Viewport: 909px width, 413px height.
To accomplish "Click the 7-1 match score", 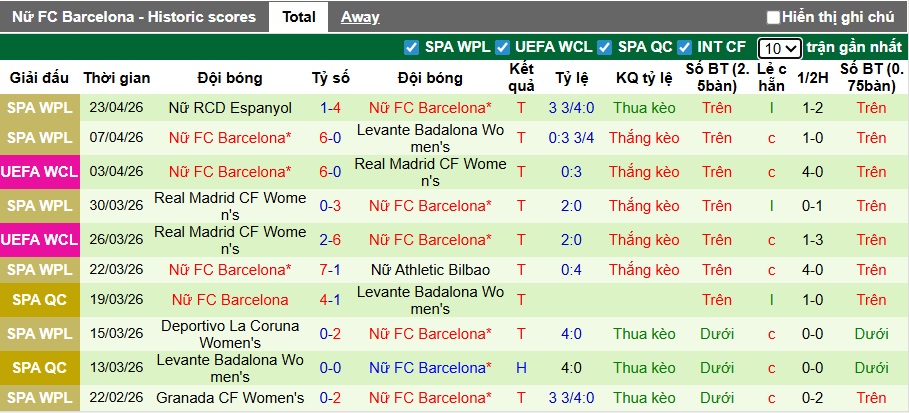I will [330, 270].
